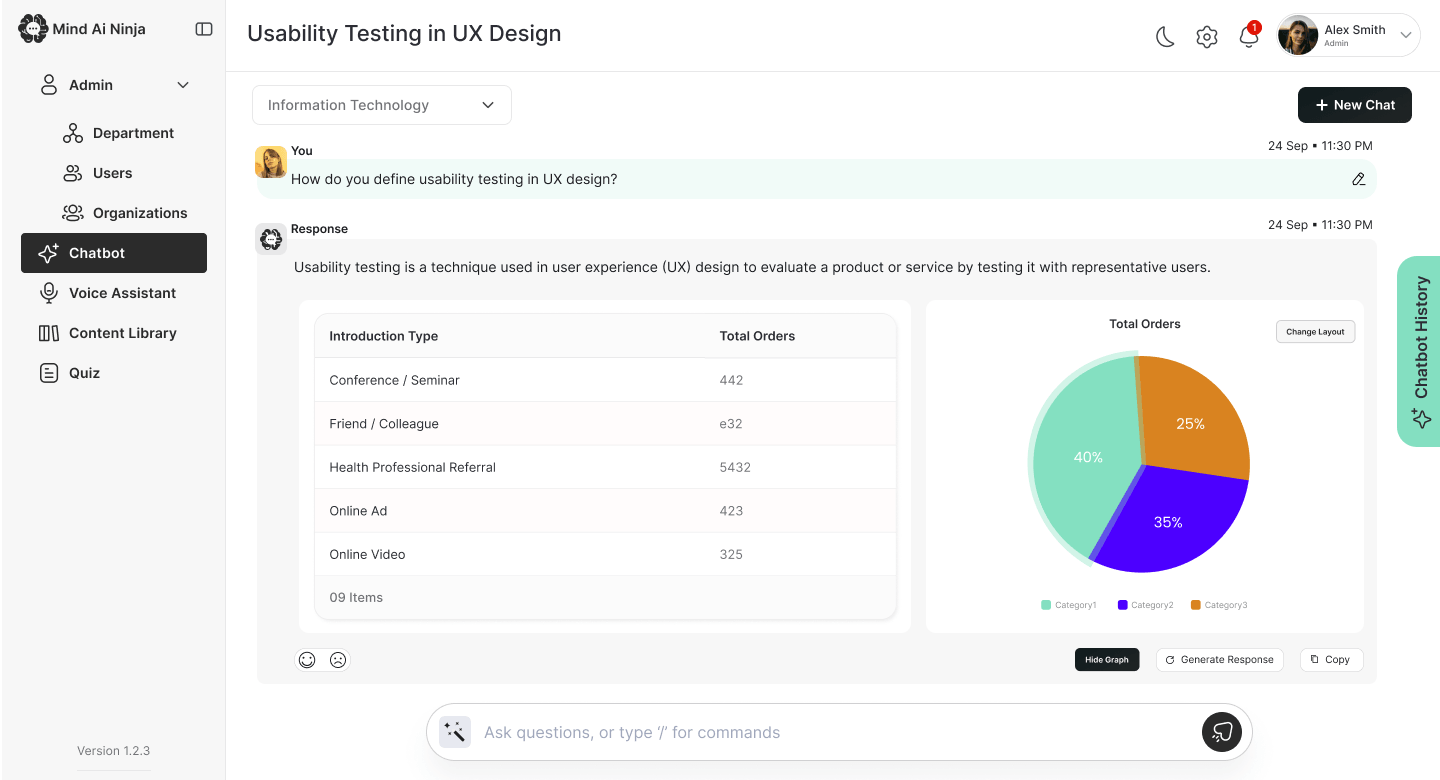
Task: Click the Admin person icon
Action: pyautogui.click(x=48, y=85)
